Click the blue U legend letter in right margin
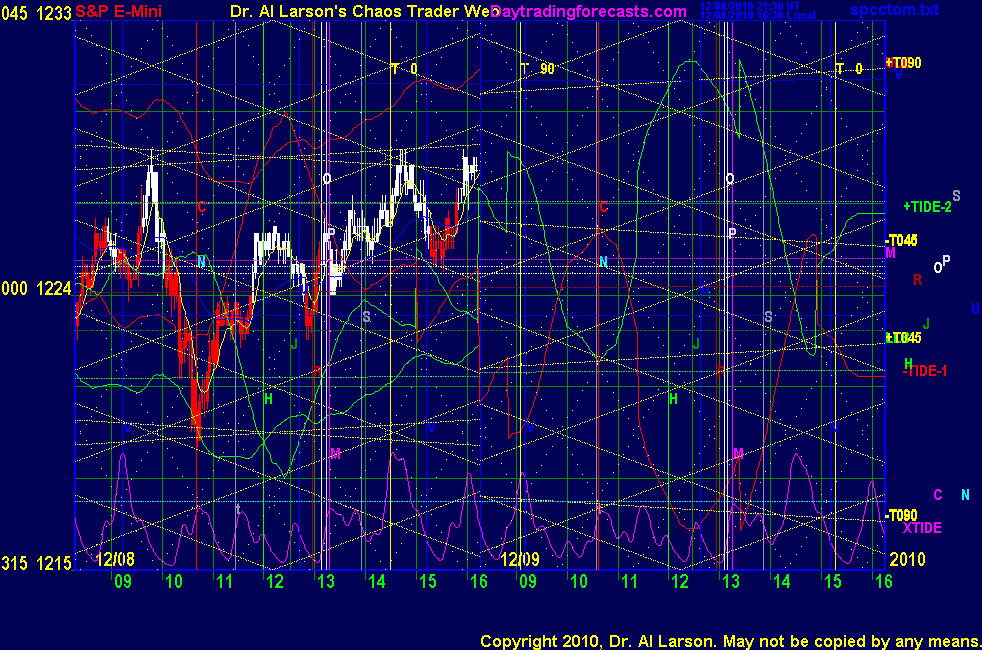The width and height of the screenshot is (982, 650). point(976,308)
